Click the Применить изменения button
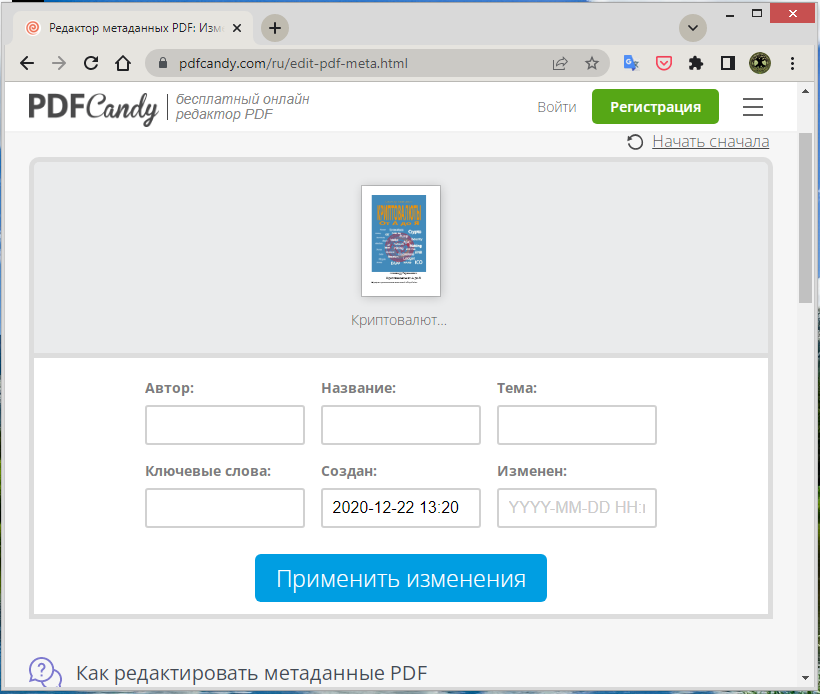820x694 pixels. coord(401,578)
